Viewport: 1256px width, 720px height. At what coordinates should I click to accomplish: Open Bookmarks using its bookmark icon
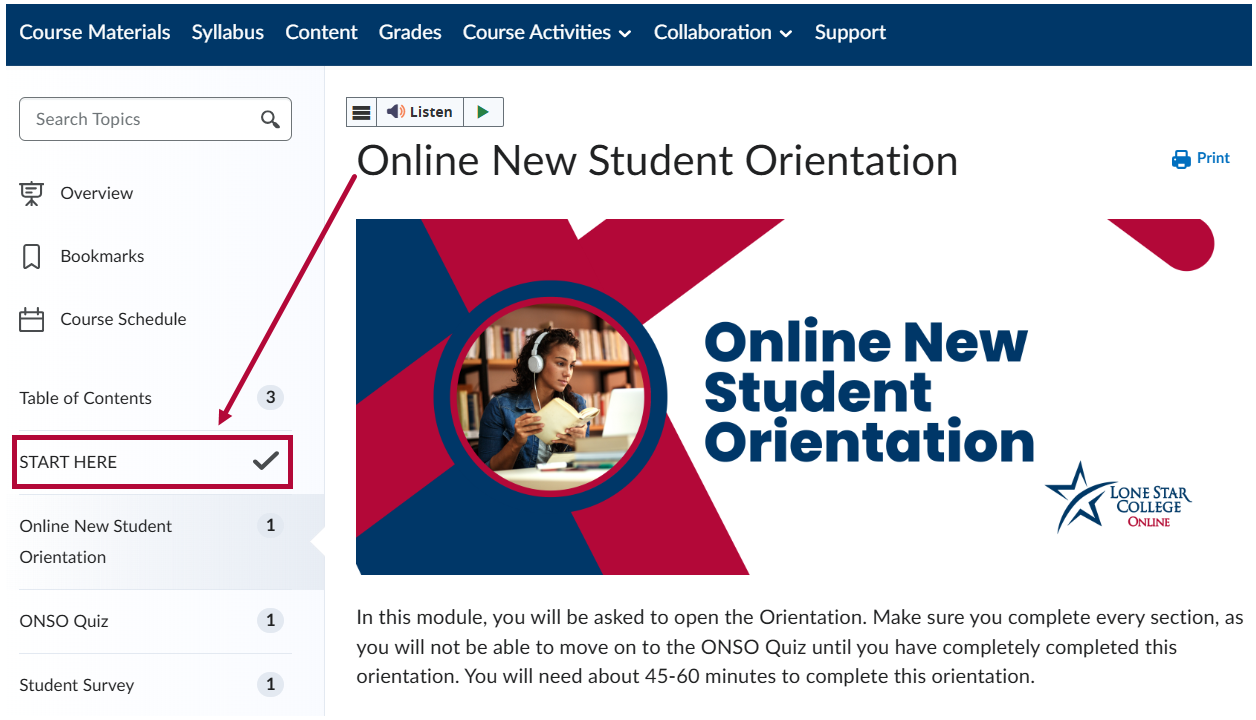[x=31, y=255]
